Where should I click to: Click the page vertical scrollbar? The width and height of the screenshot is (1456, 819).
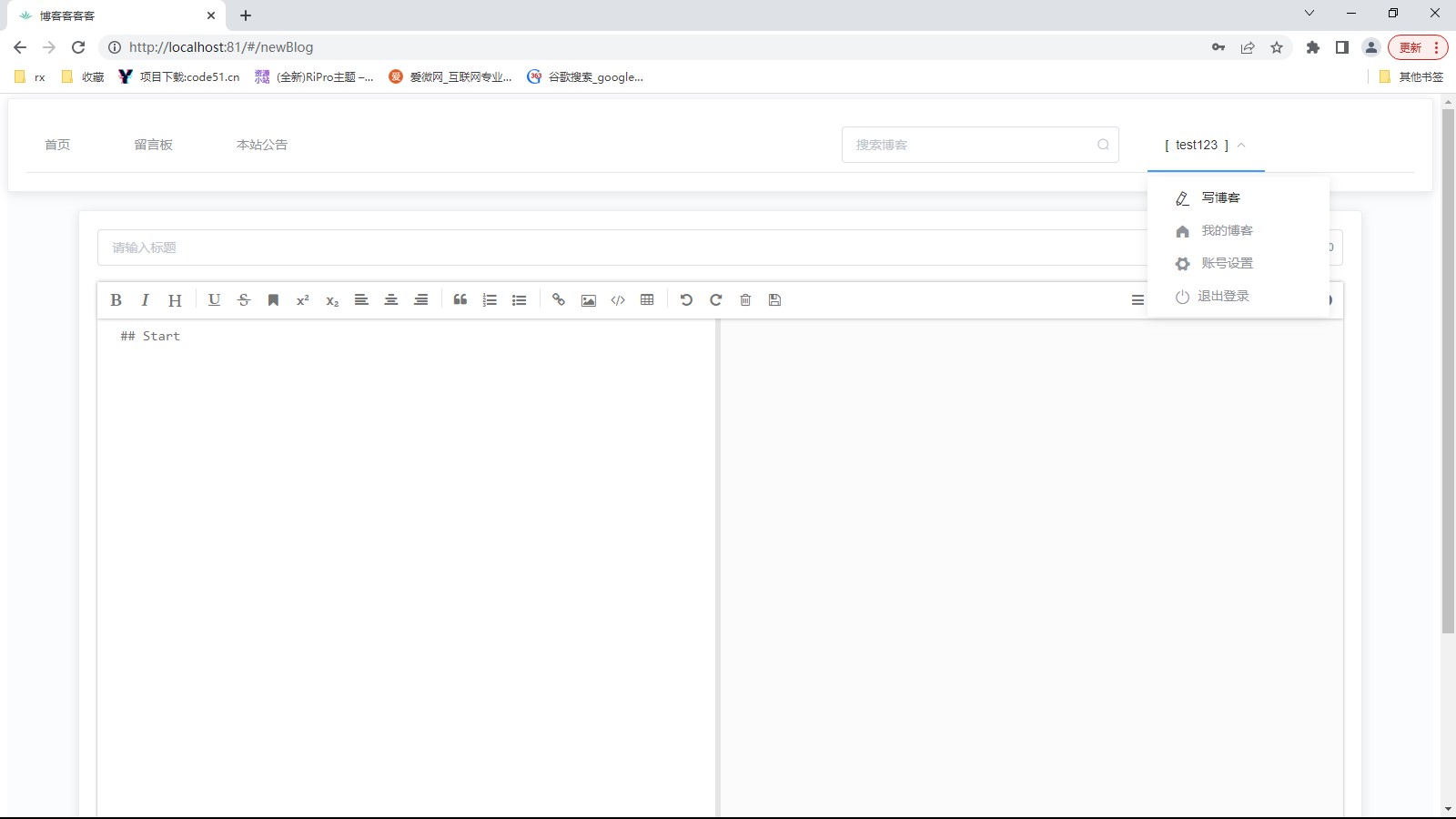[1448, 371]
